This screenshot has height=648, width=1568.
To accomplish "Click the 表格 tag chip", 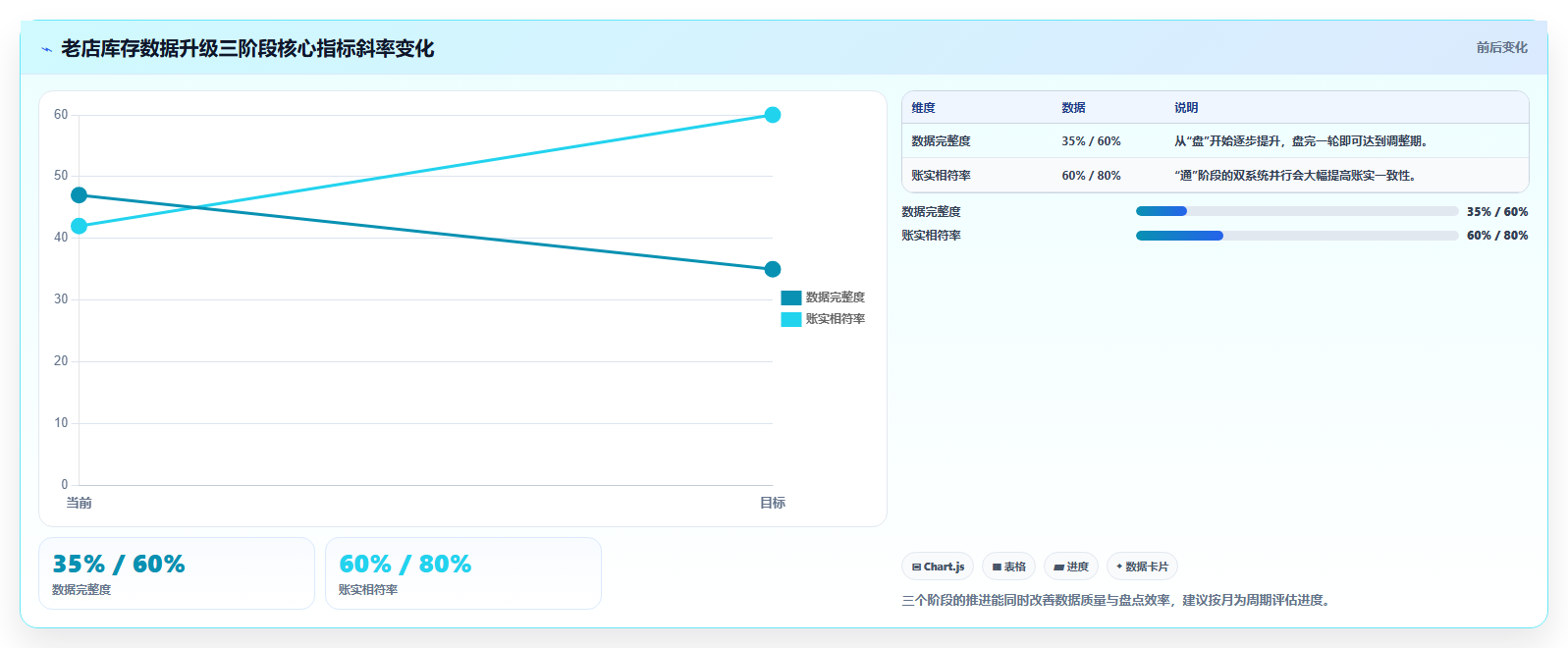I will click(x=1008, y=567).
